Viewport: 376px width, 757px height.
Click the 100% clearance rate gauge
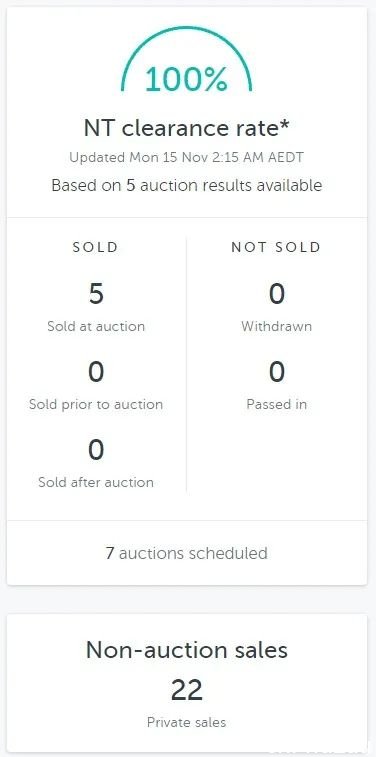pyautogui.click(x=186, y=60)
